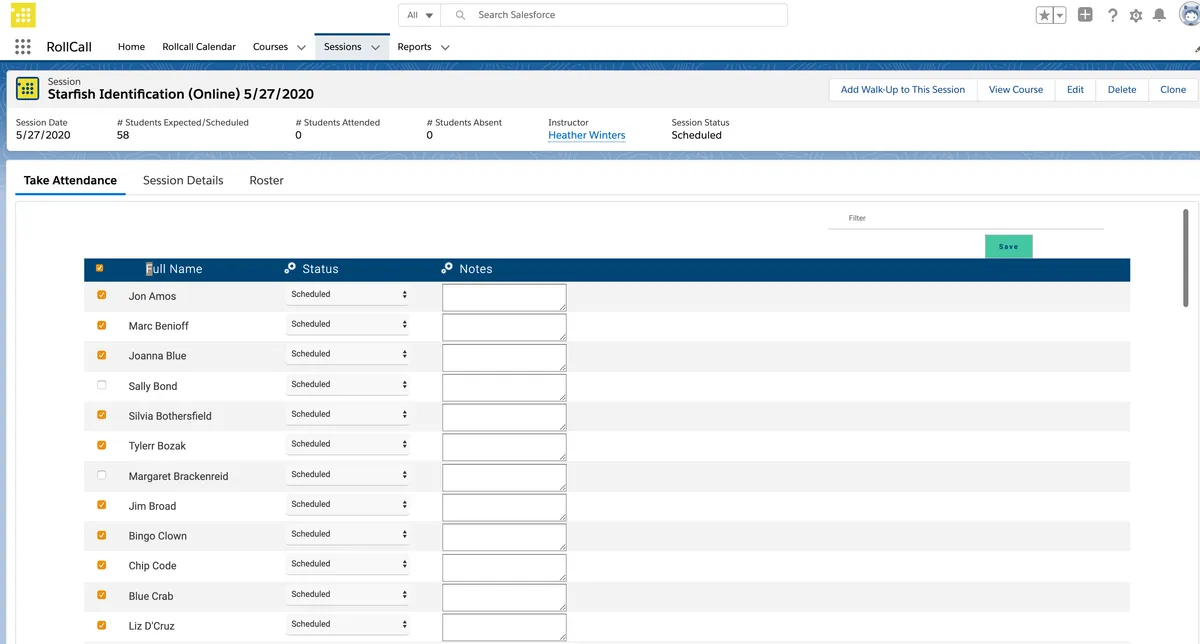Click the Session record icon

(28, 88)
